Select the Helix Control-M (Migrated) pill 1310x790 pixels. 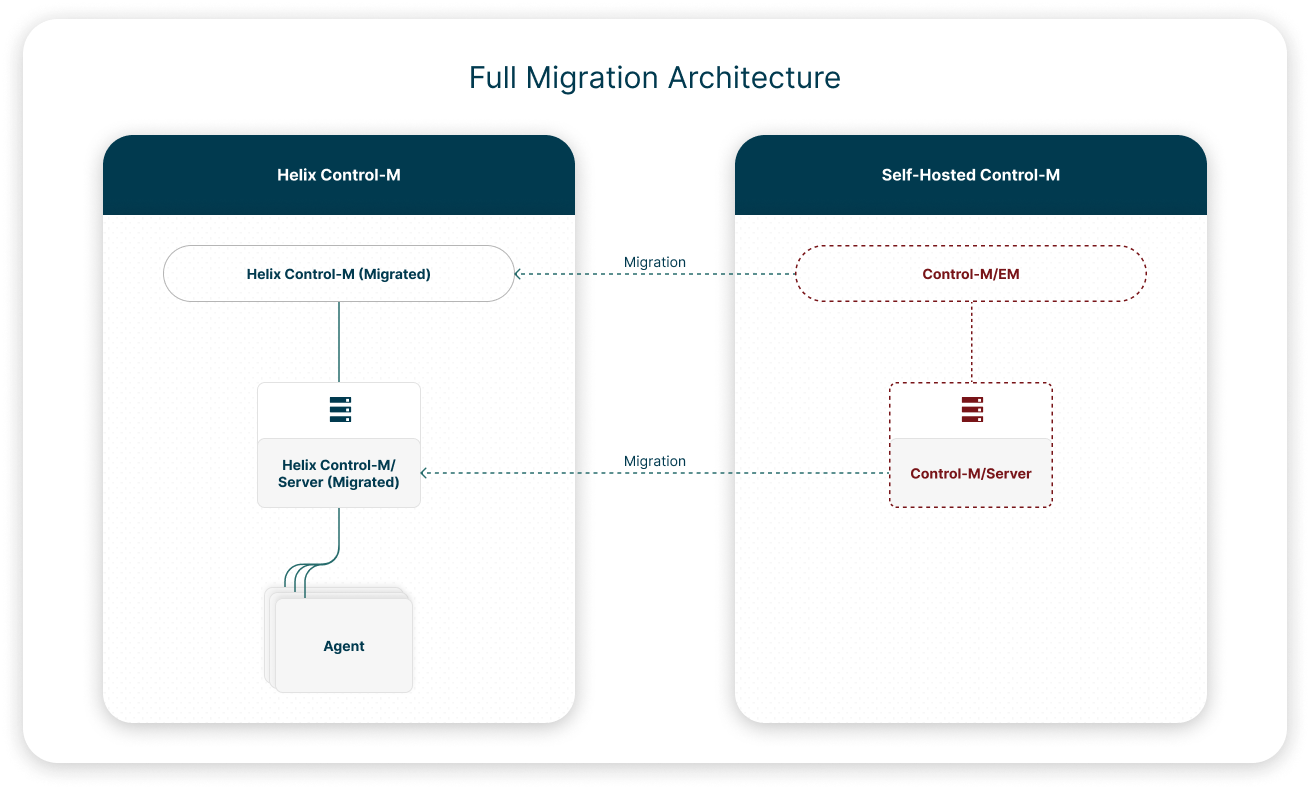[x=338, y=273]
